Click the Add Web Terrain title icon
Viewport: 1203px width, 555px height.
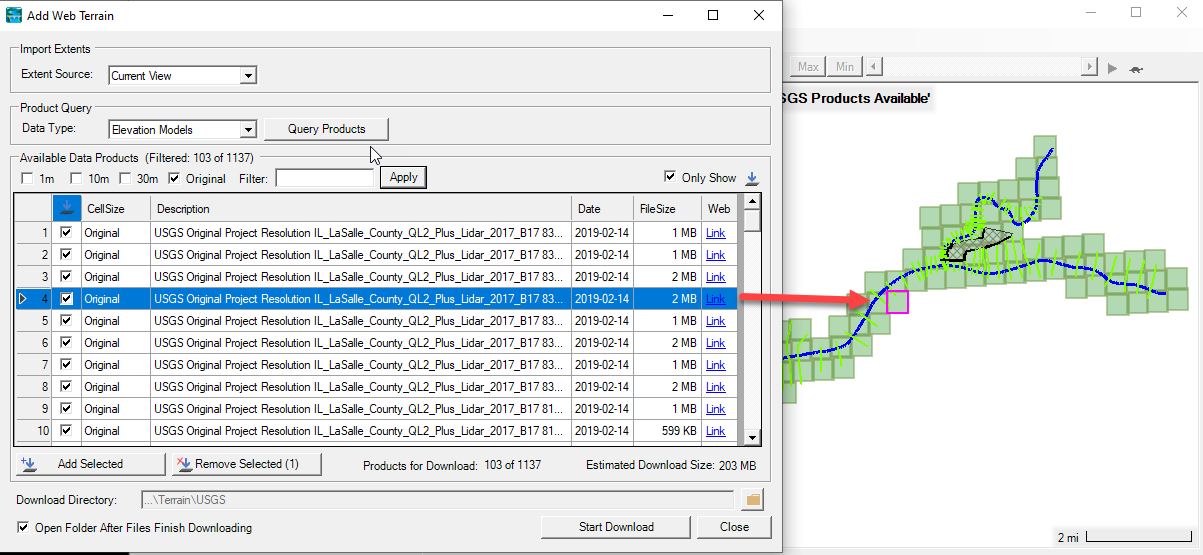[x=14, y=15]
